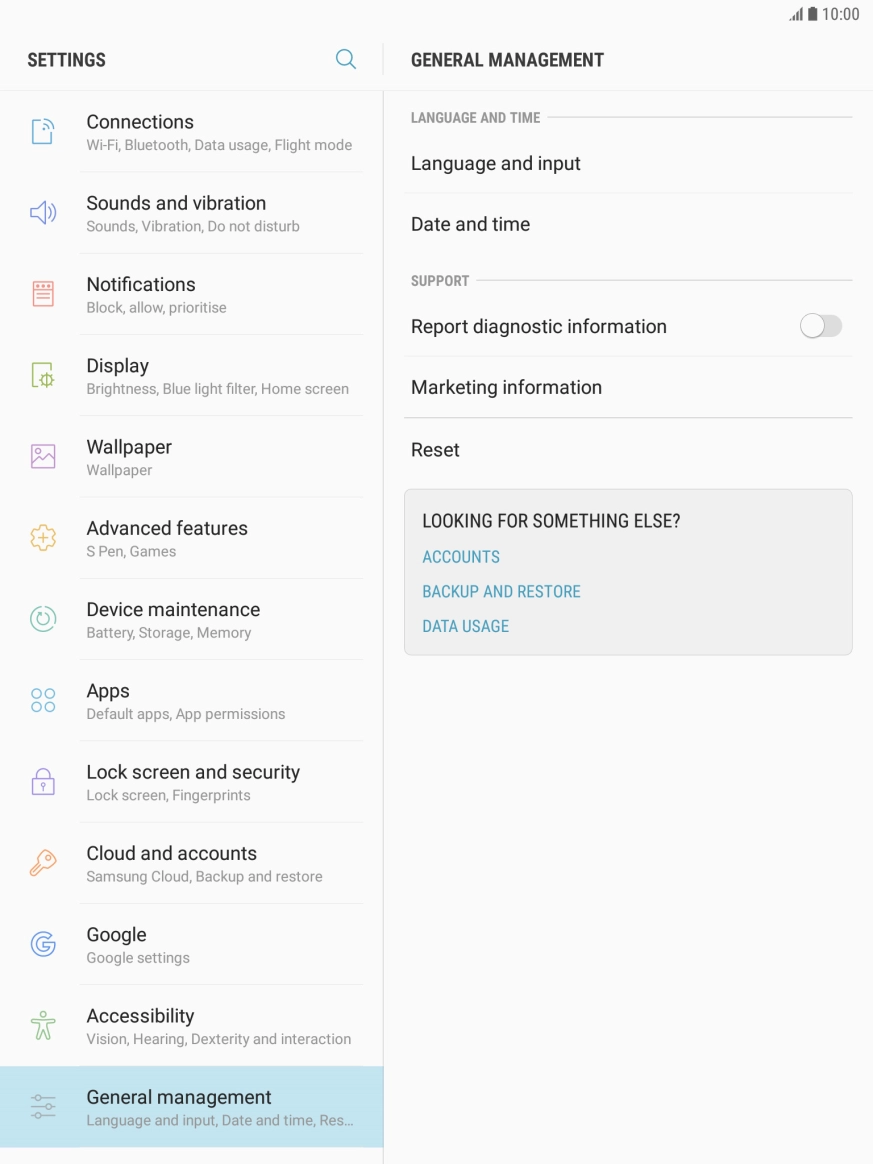The height and width of the screenshot is (1164, 873).
Task: Tap the Notifications icon
Action: pyautogui.click(x=43, y=294)
